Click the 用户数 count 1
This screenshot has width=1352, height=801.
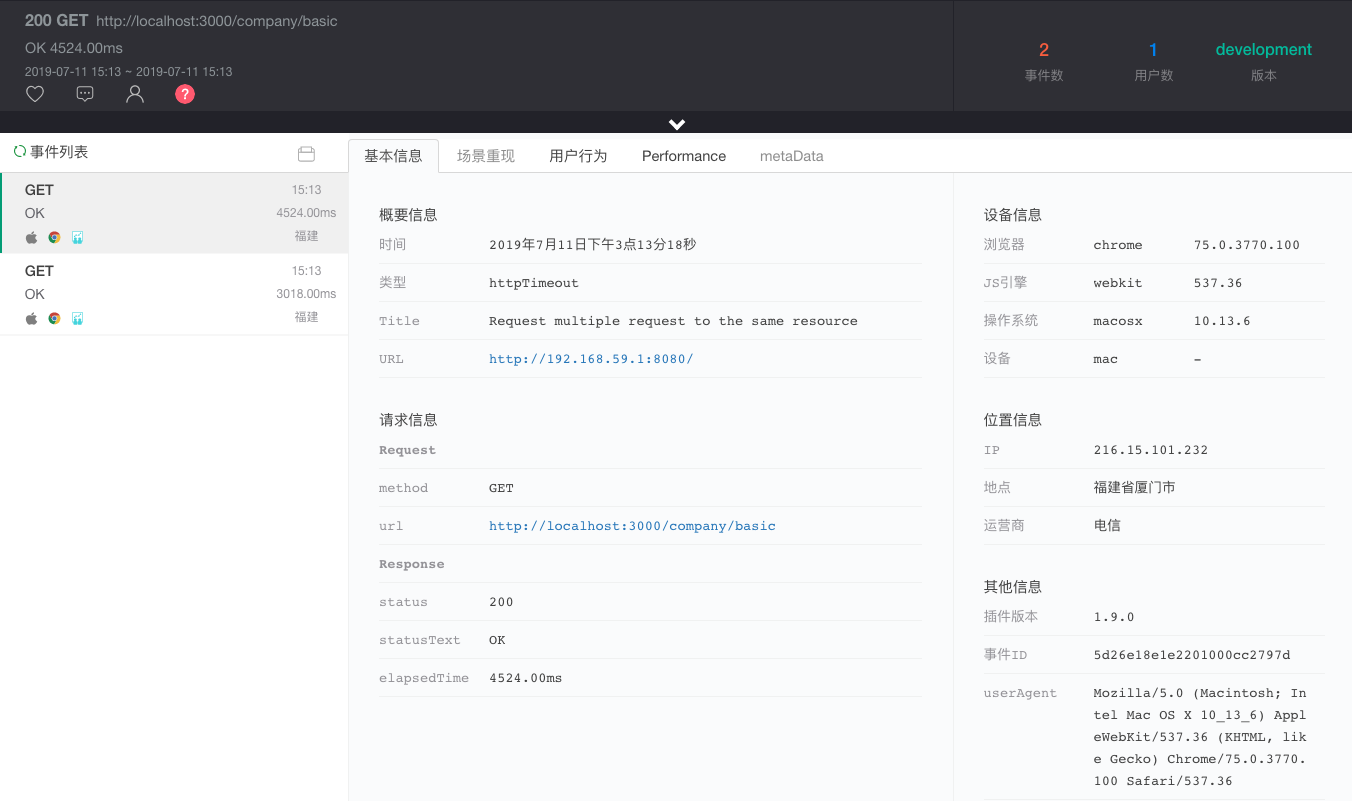point(1153,50)
